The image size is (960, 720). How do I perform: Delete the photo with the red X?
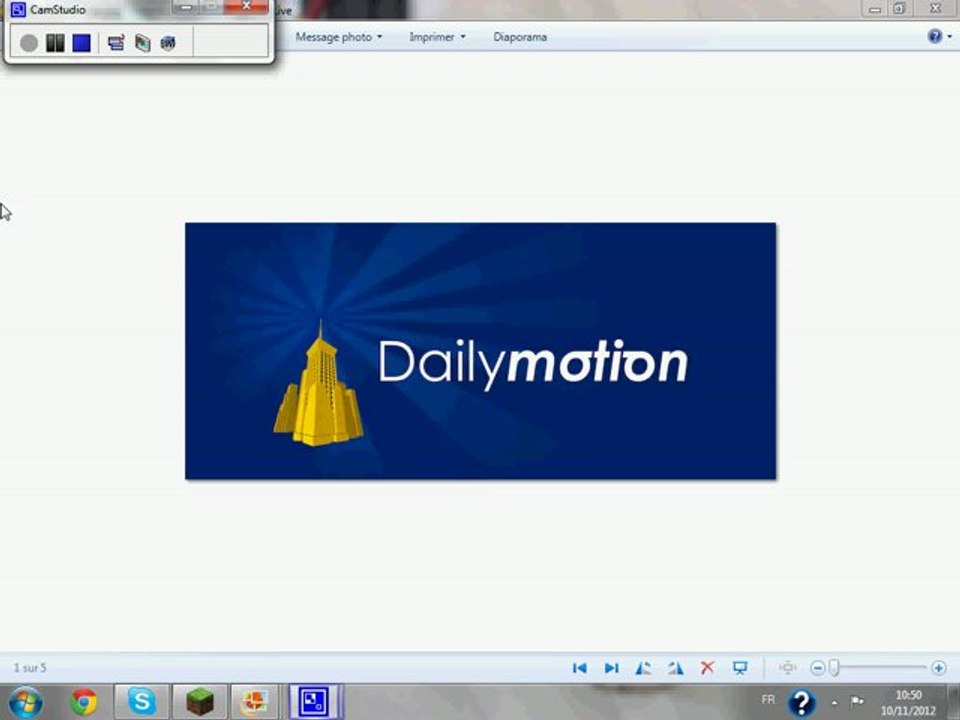[707, 667]
